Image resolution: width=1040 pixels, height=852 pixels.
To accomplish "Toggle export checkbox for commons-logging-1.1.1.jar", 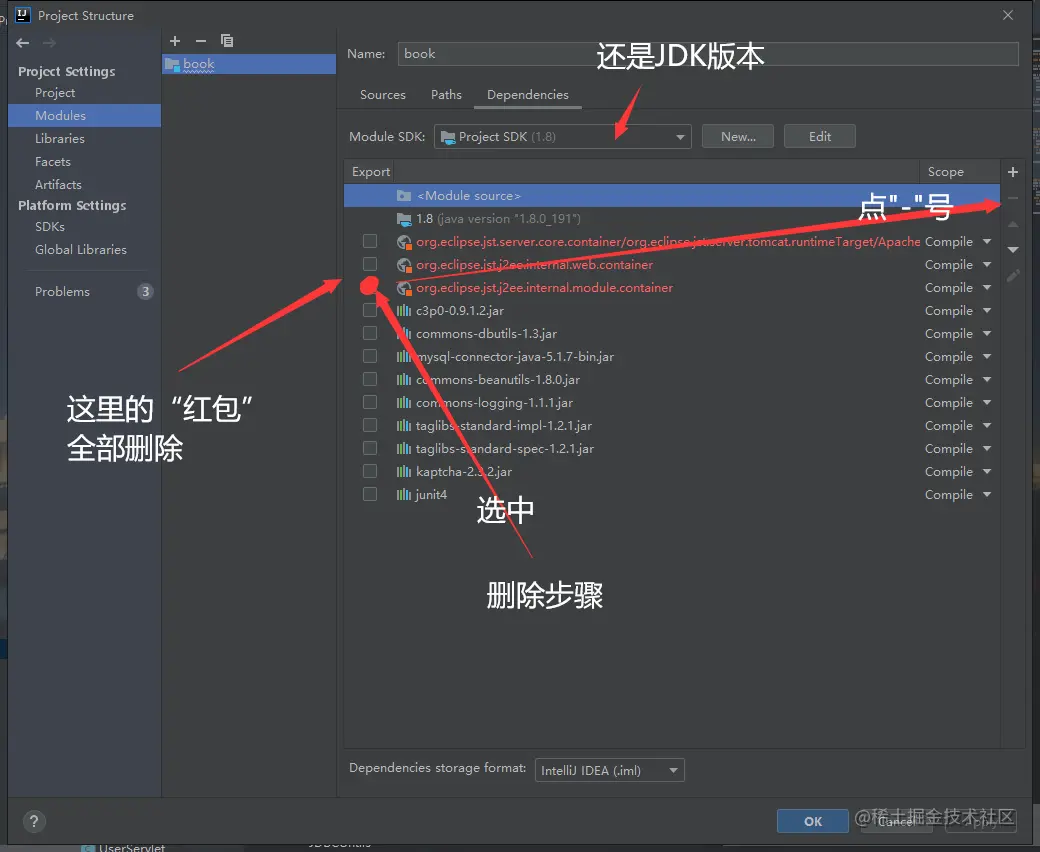I will pyautogui.click(x=370, y=402).
